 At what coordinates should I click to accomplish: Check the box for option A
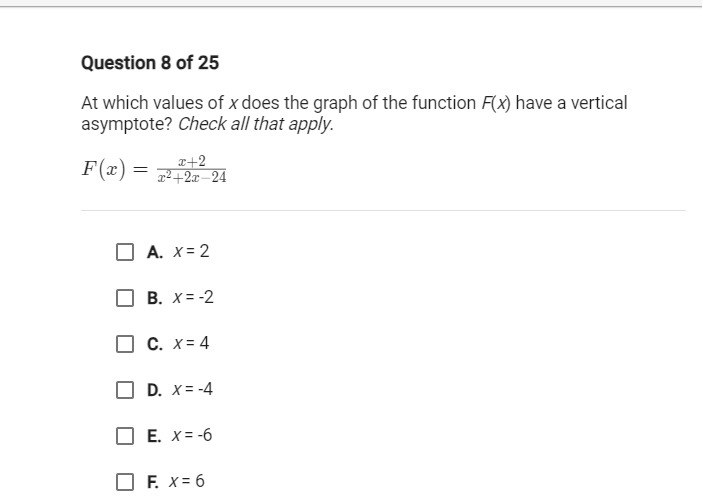[124, 252]
